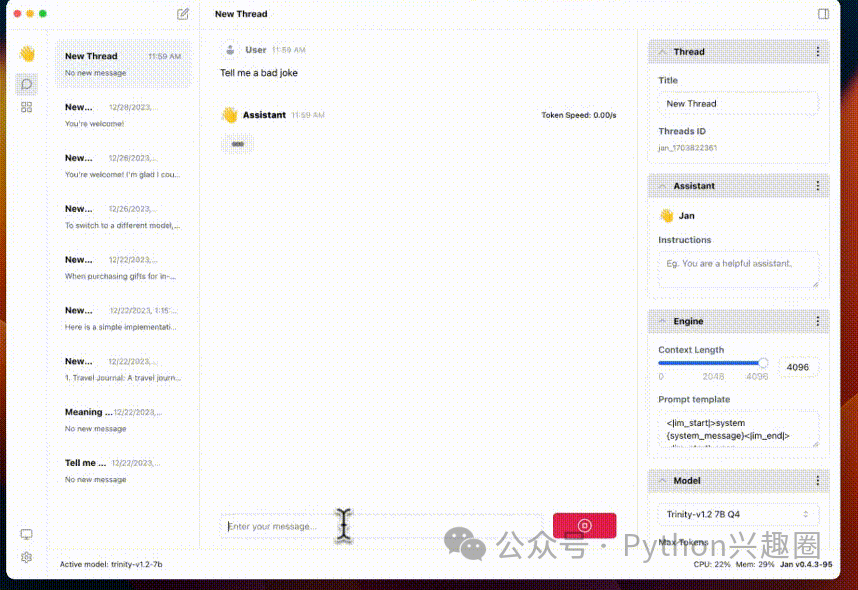Click the Token Speed: 0.00/s label
The image size is (858, 590).
click(578, 115)
